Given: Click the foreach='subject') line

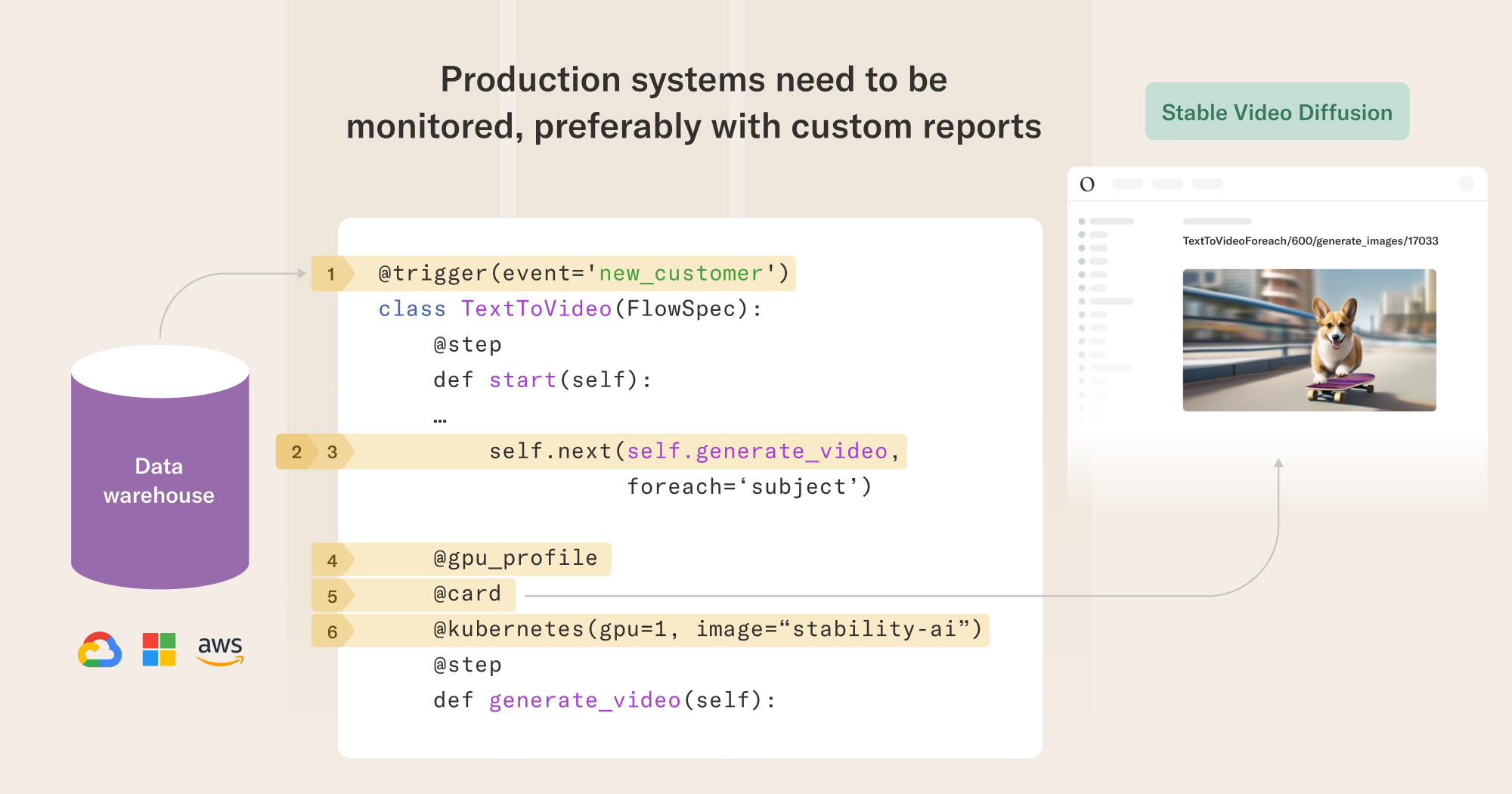Looking at the screenshot, I should pos(749,486).
